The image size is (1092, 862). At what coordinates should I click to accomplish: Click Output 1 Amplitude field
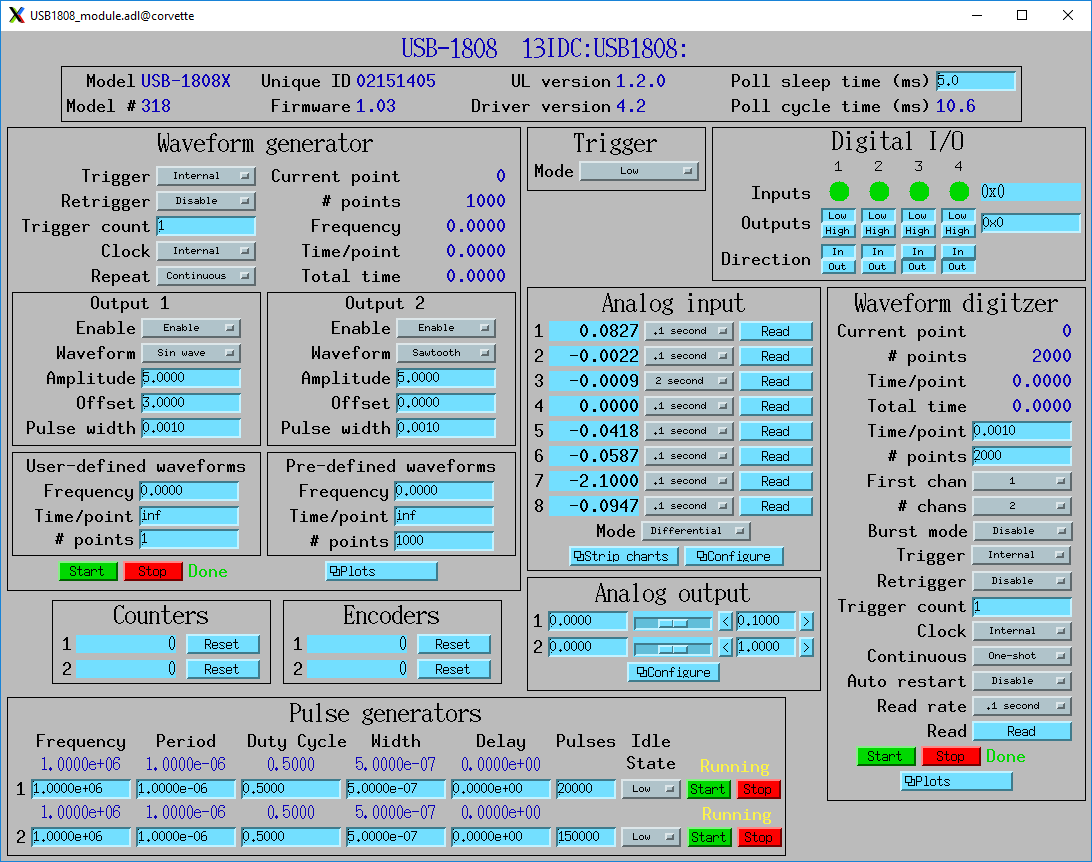[191, 378]
